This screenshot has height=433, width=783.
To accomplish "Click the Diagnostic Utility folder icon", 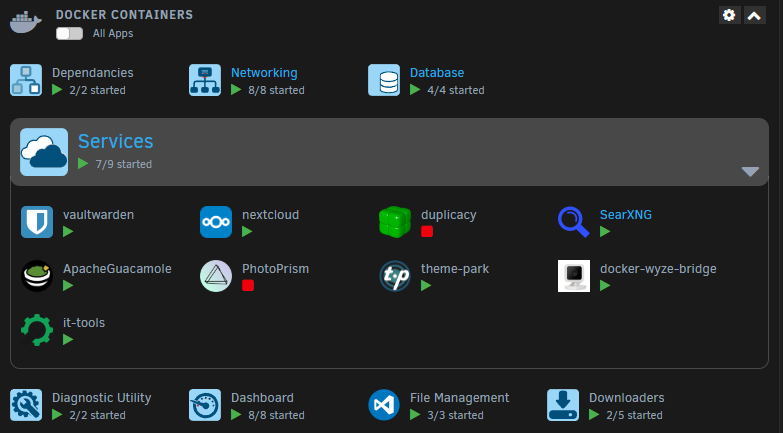I will pyautogui.click(x=26, y=405).
